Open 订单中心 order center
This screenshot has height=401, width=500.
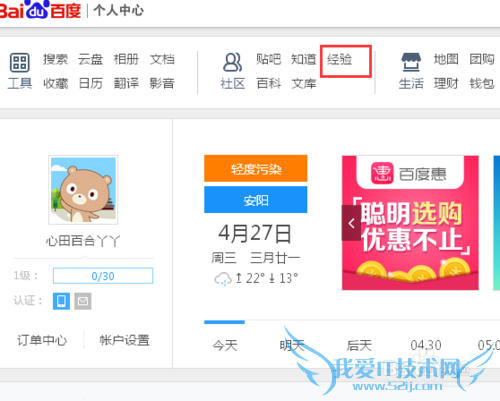(42, 340)
